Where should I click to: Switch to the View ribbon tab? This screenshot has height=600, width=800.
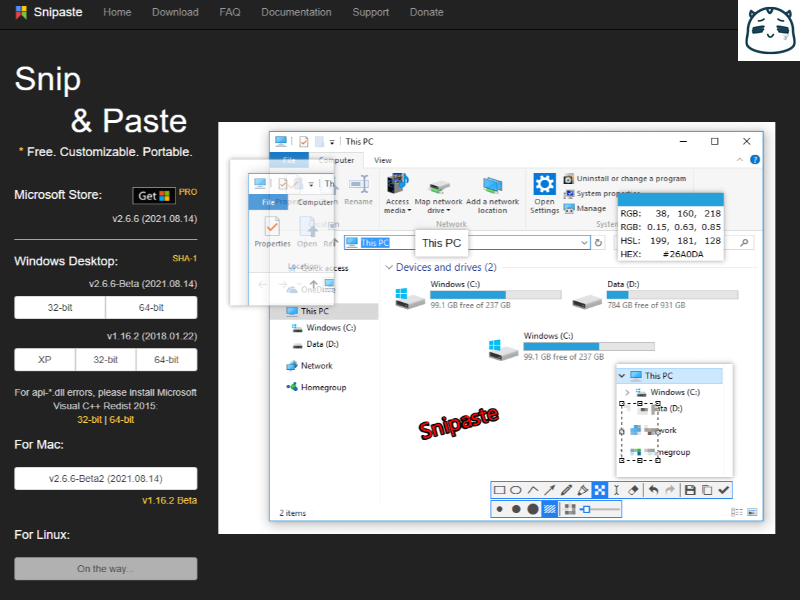pos(383,160)
